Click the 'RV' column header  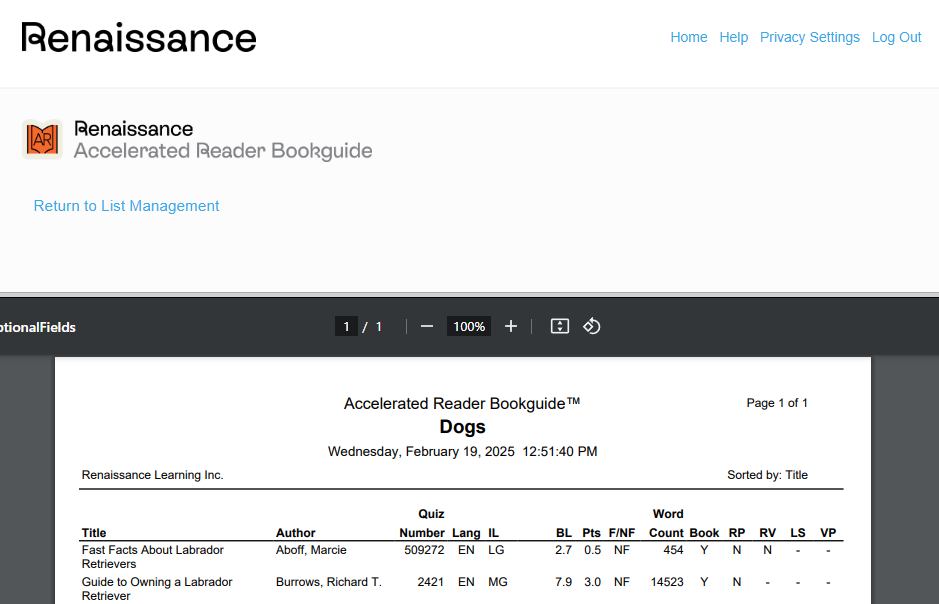coord(767,533)
